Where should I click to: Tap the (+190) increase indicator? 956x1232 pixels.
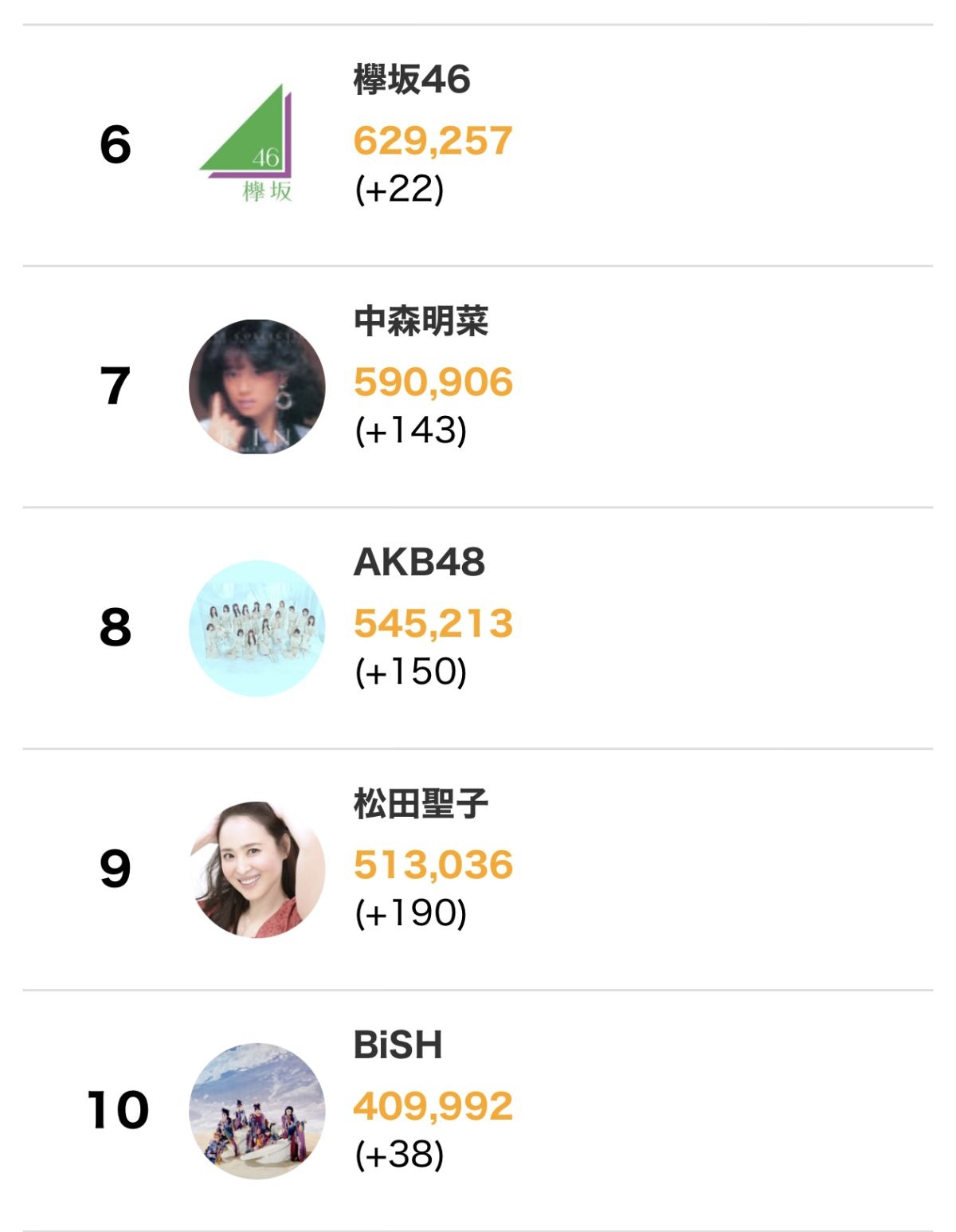point(410,913)
